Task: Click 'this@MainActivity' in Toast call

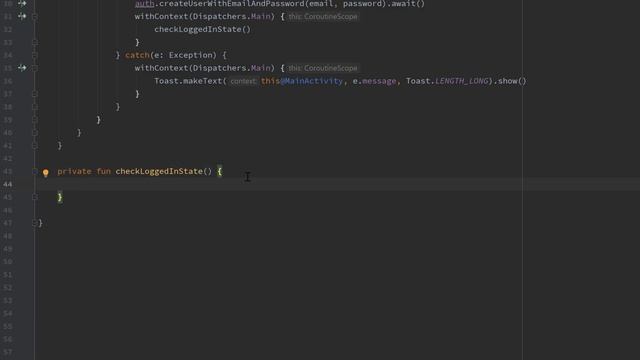Action: pos(302,81)
